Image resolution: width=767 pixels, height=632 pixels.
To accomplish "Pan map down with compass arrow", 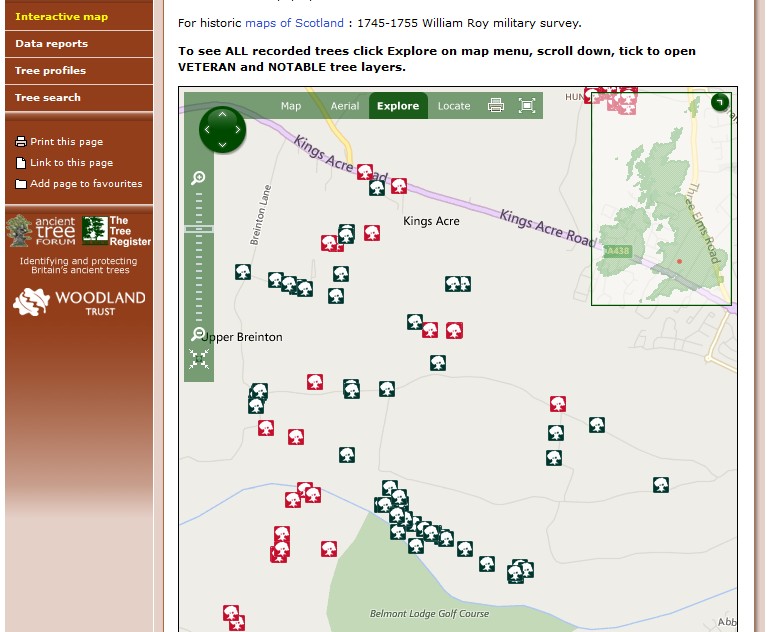I will click(x=223, y=145).
